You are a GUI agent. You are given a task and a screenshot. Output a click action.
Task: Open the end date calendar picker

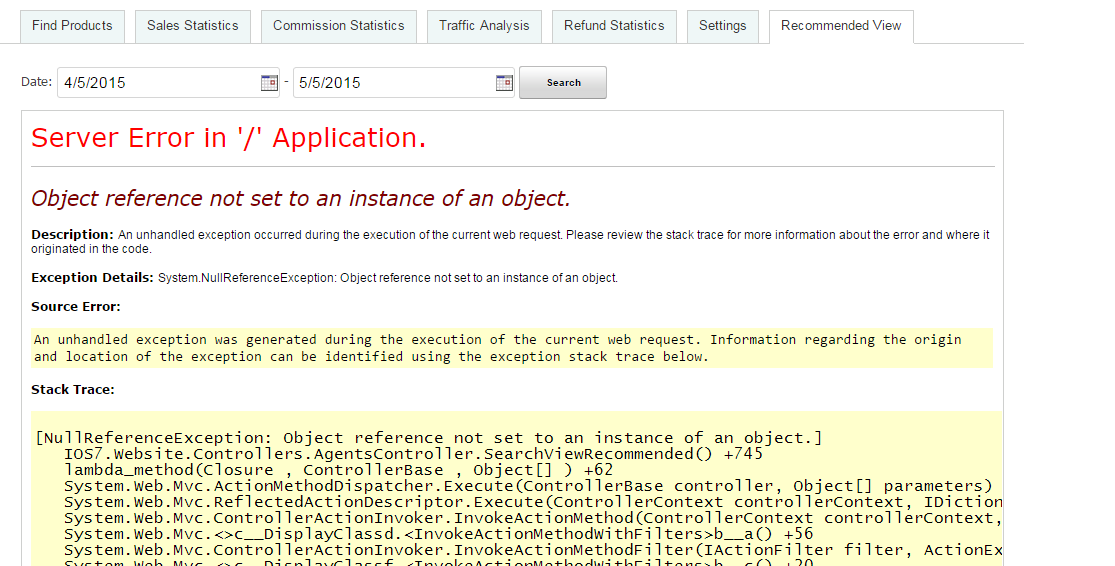[x=504, y=83]
